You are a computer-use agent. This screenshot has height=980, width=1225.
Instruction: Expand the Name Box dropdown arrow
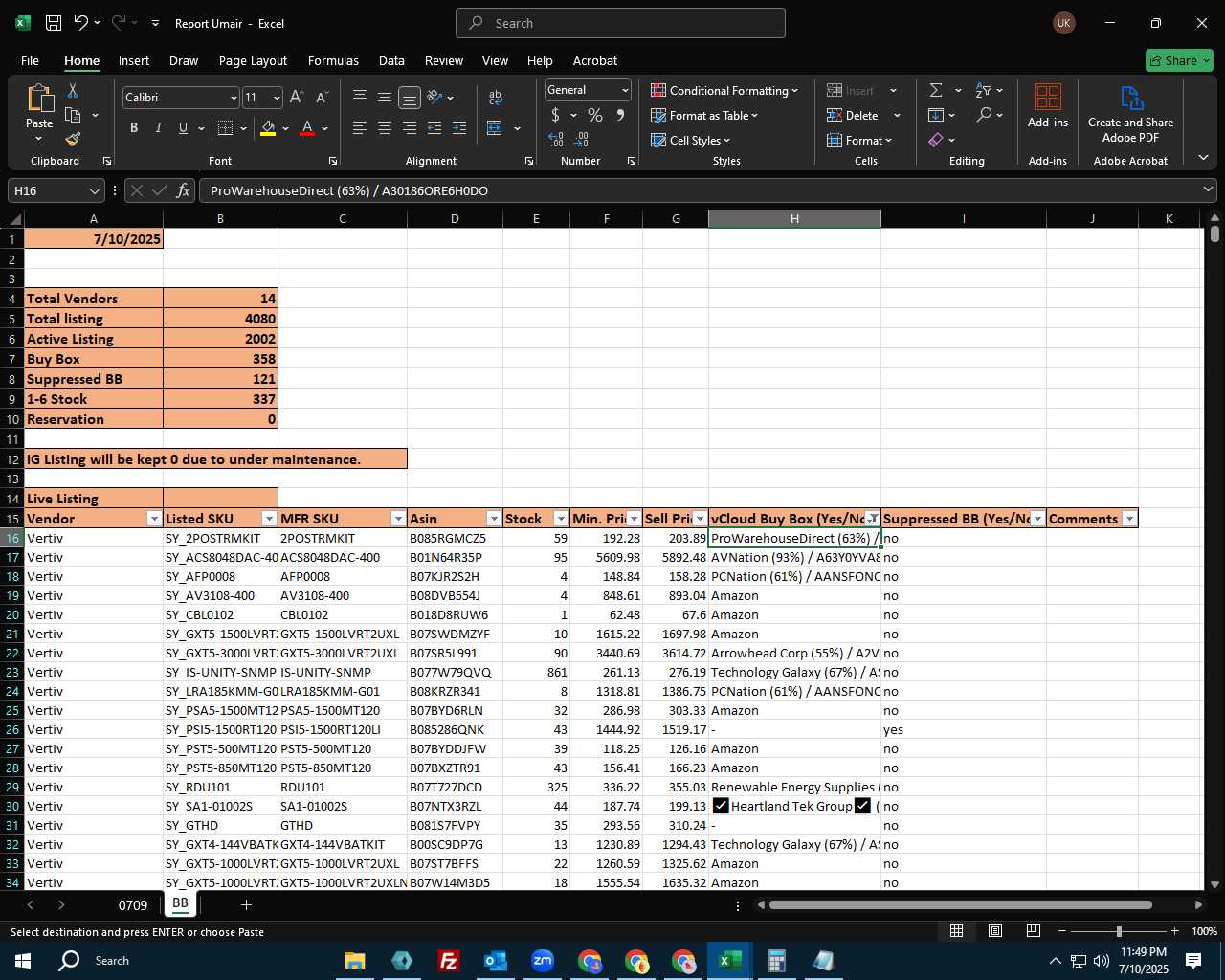(94, 190)
